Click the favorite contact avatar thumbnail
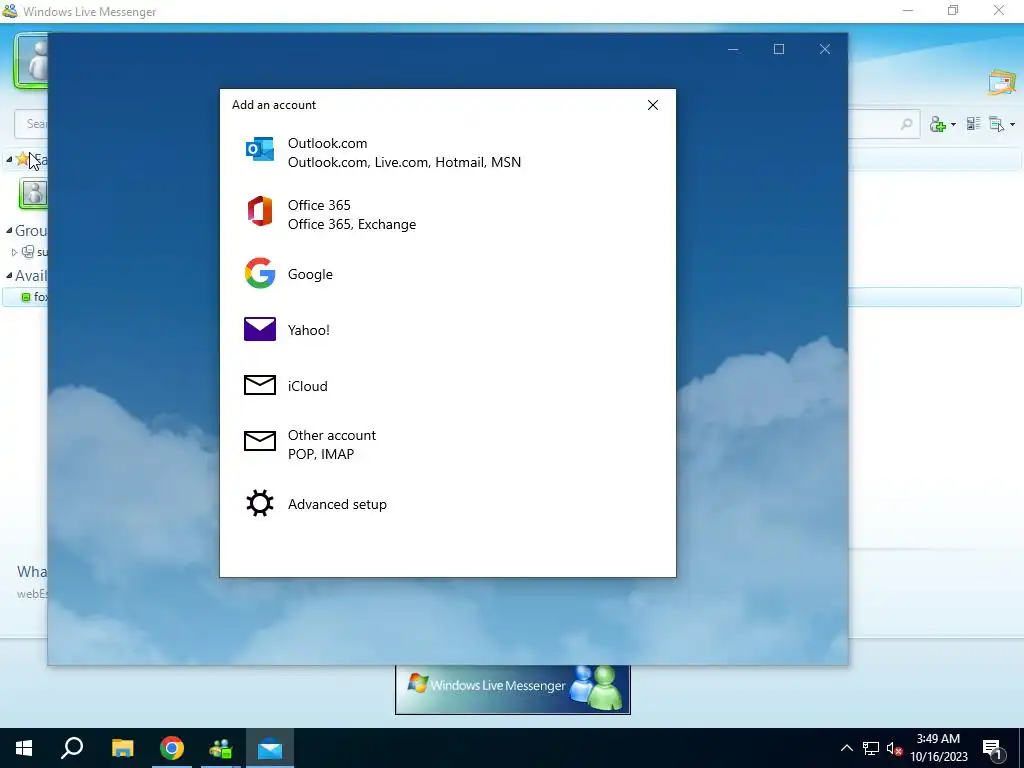Viewport: 1024px width, 768px height. tap(33, 194)
